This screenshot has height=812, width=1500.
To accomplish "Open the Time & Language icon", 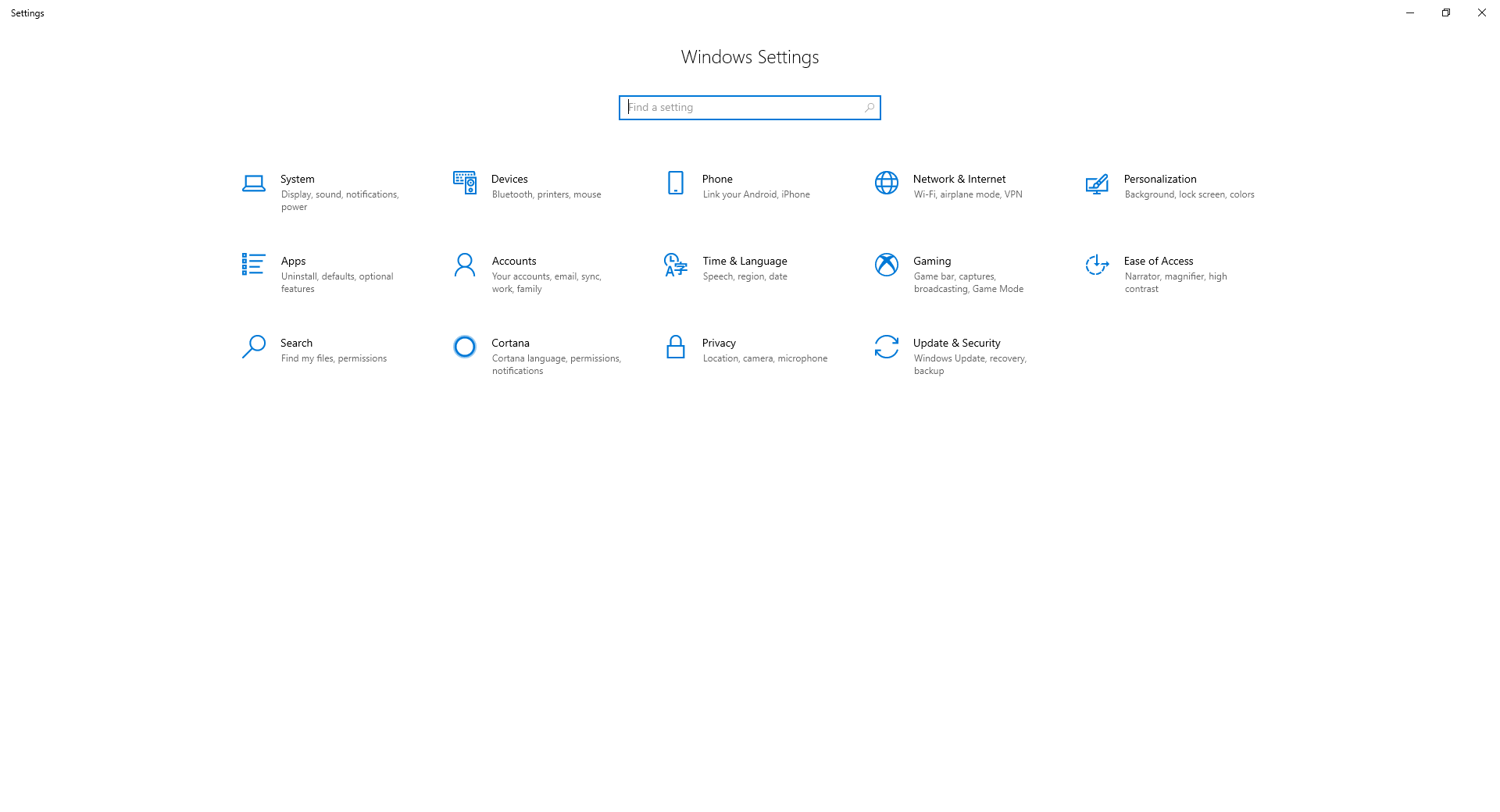I will 676,265.
